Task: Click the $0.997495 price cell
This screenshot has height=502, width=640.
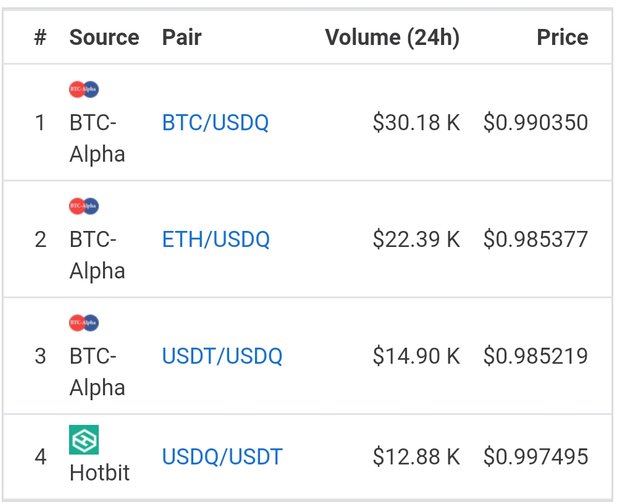Action: click(x=536, y=456)
